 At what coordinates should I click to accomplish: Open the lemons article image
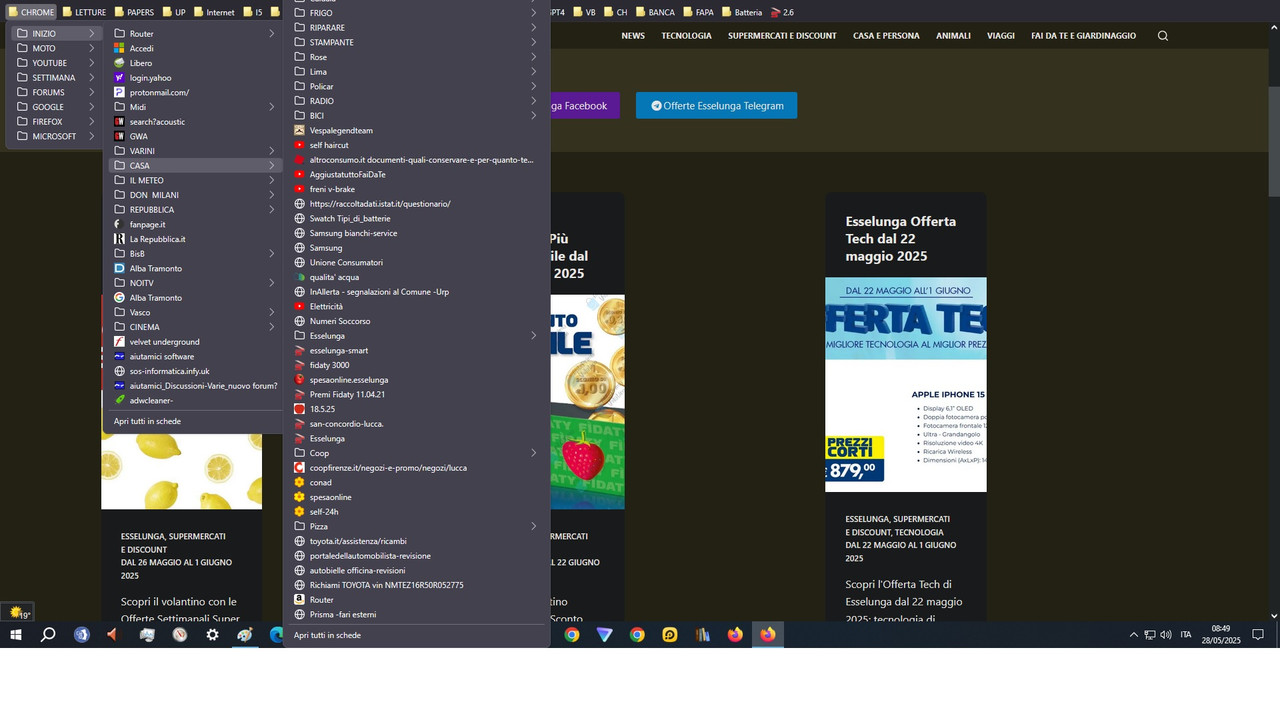click(x=181, y=471)
